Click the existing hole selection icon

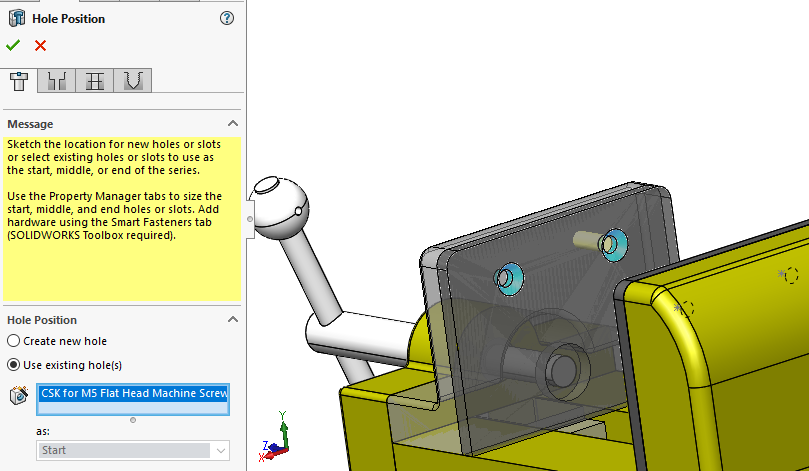(x=19, y=395)
